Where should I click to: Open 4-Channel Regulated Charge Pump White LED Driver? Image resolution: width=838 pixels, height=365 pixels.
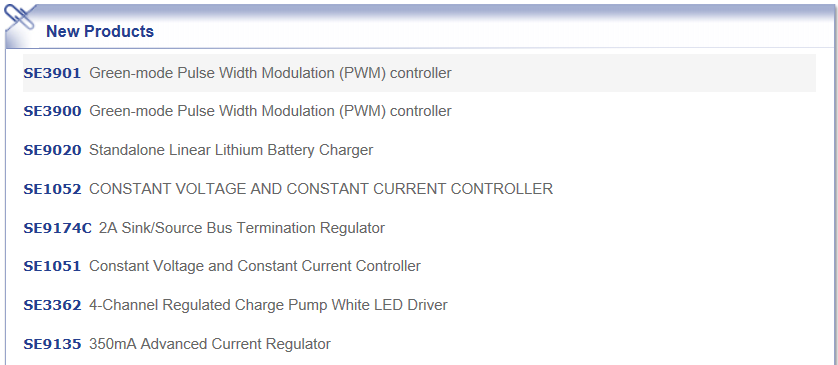(268, 305)
